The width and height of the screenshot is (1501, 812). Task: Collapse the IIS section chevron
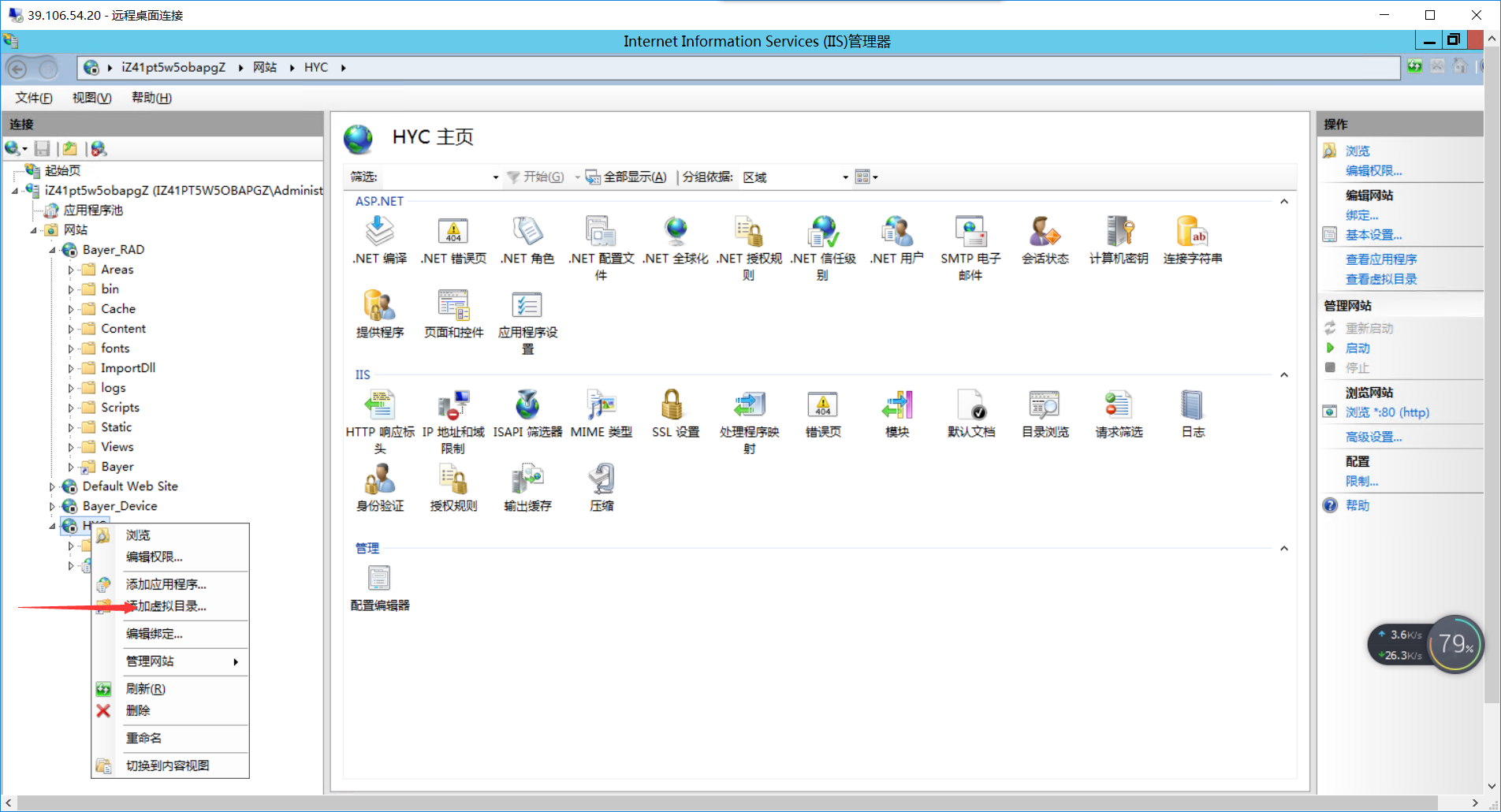[x=1284, y=374]
